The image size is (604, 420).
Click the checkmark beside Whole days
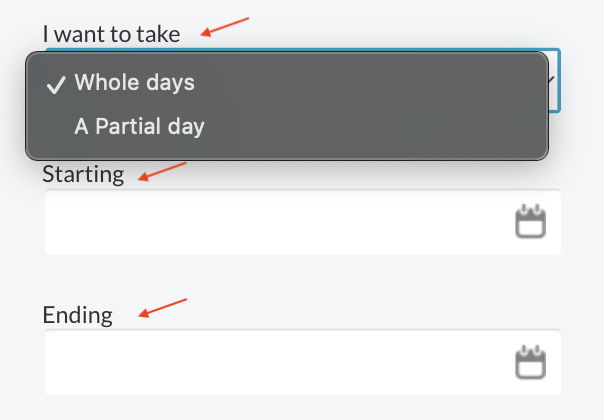(56, 84)
